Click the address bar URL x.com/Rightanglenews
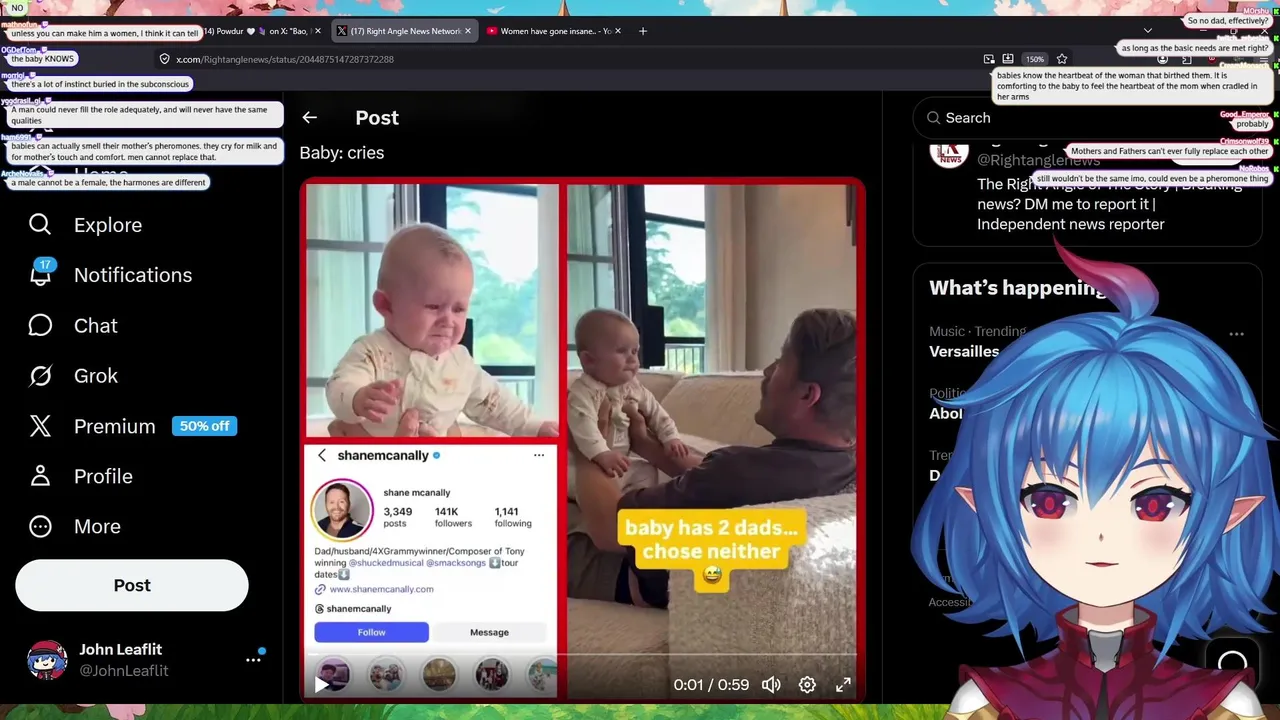 [285, 59]
